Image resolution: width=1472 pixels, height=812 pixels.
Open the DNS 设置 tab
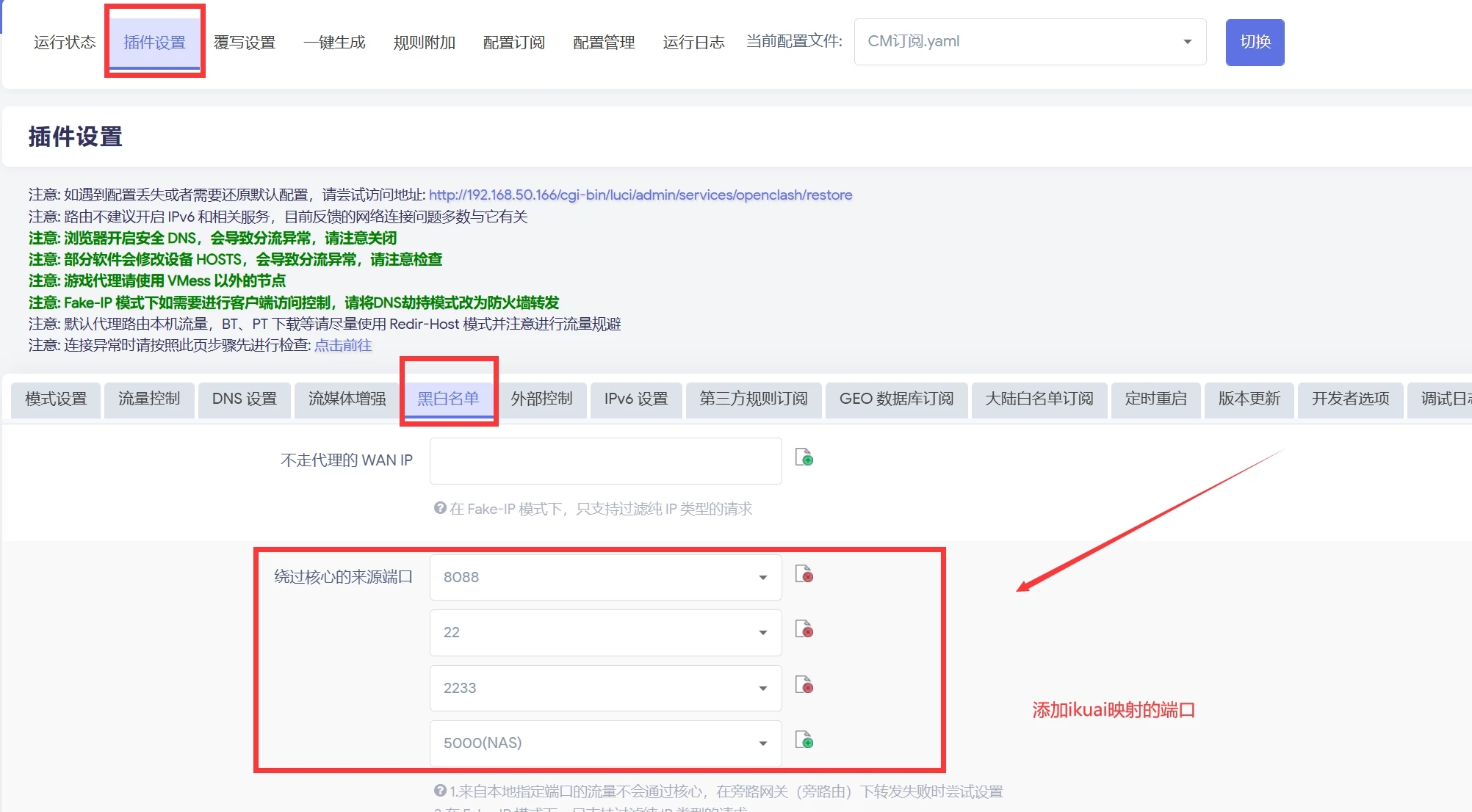click(x=244, y=399)
